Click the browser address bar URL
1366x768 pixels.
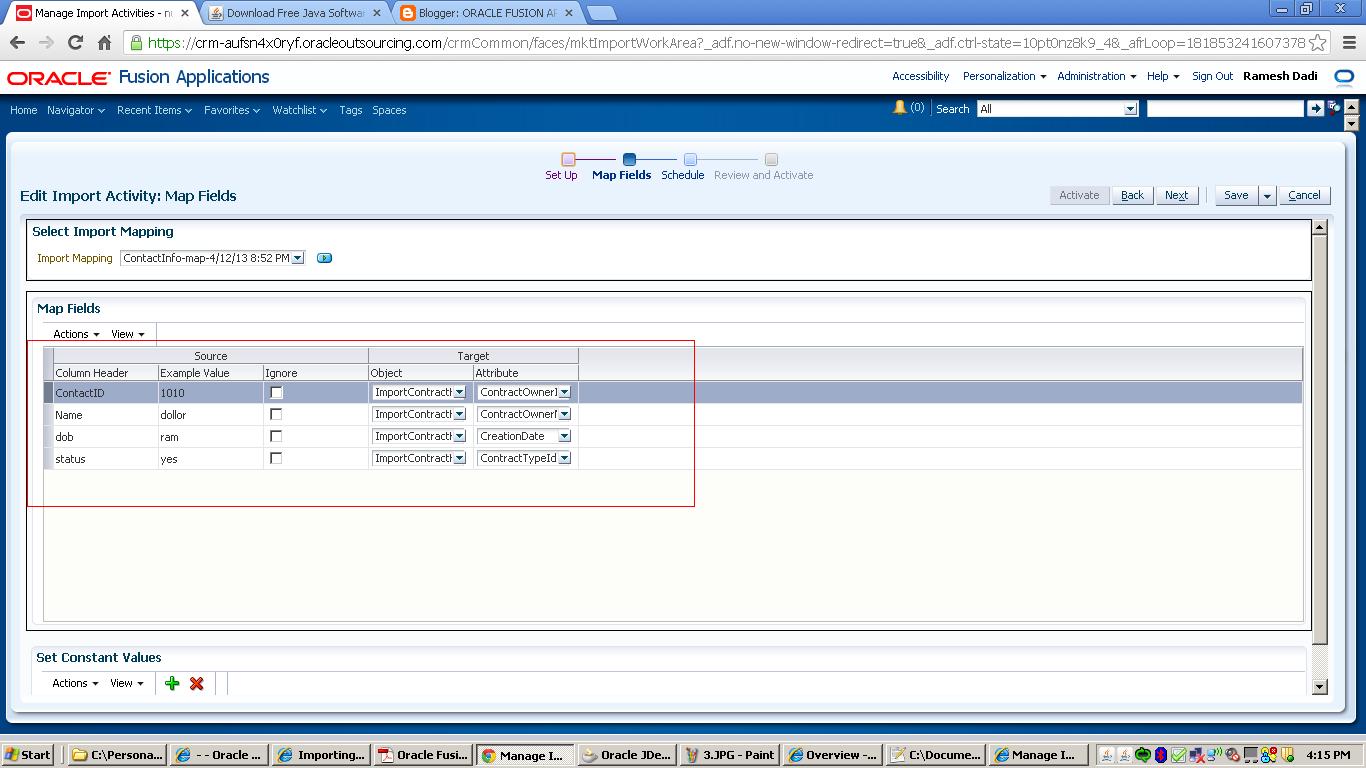[x=726, y=43]
